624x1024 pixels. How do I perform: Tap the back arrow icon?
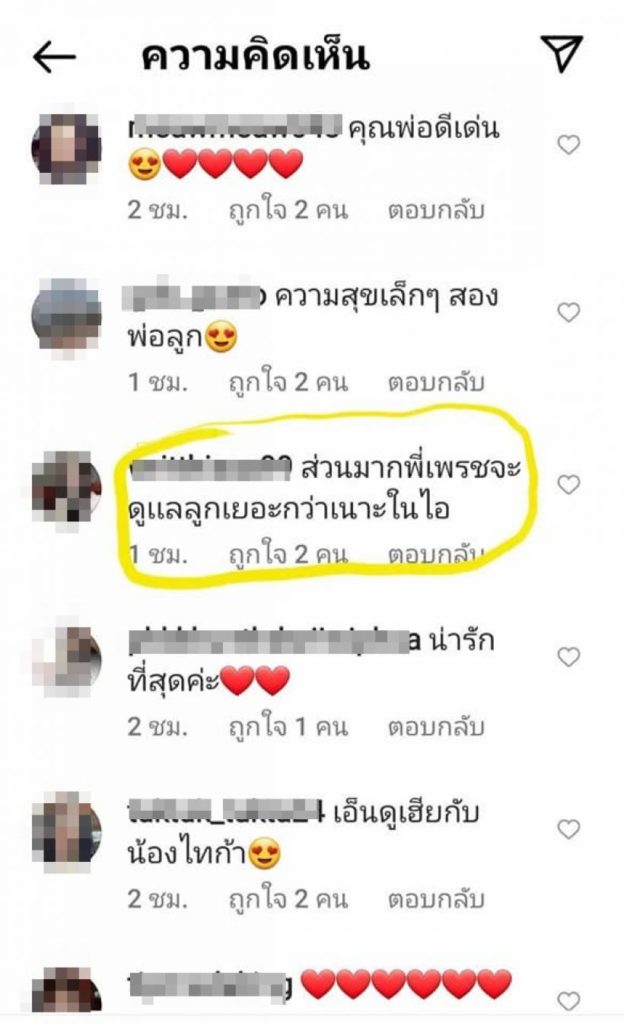pyautogui.click(x=55, y=57)
